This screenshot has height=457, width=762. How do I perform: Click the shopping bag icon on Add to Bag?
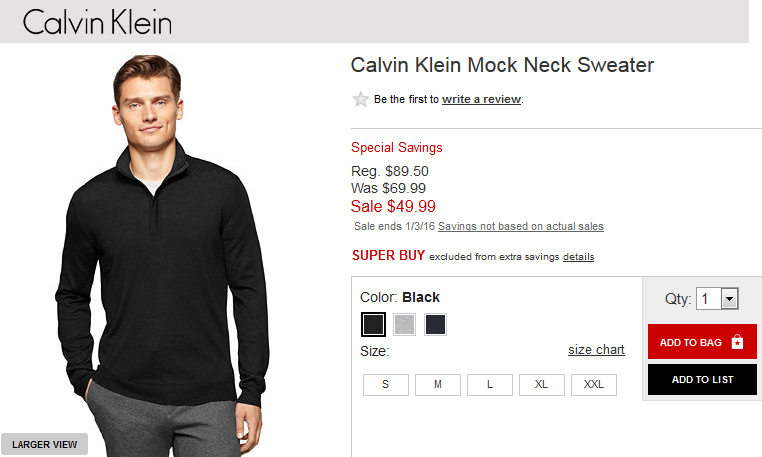click(737, 342)
